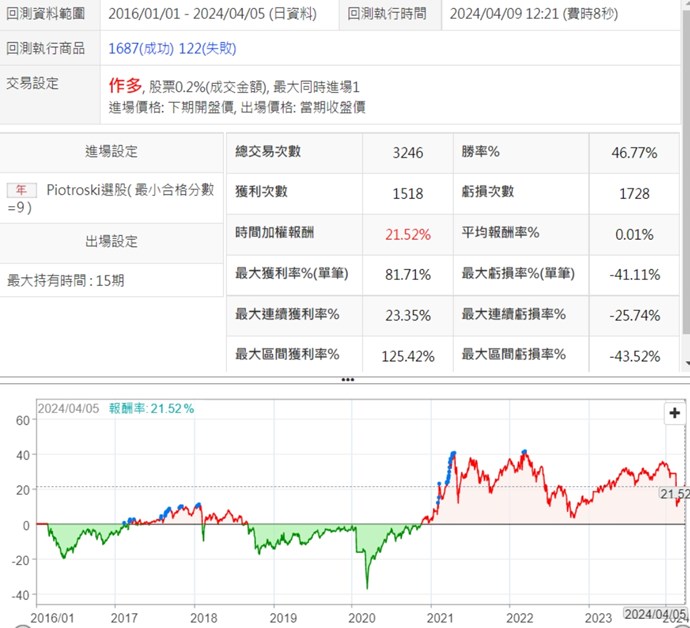Click the plus button on the chart
Viewport: 690px width, 628px height.
click(675, 413)
